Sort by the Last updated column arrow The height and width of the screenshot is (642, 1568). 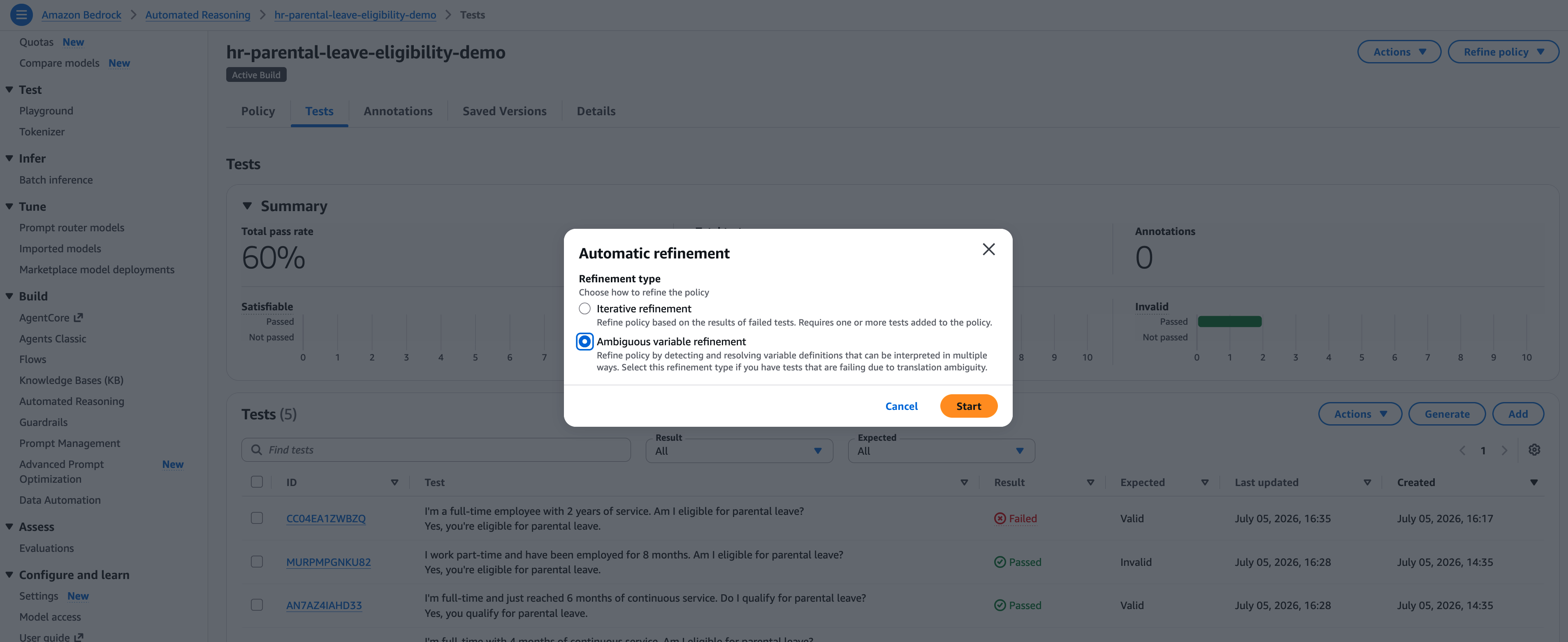1367,482
